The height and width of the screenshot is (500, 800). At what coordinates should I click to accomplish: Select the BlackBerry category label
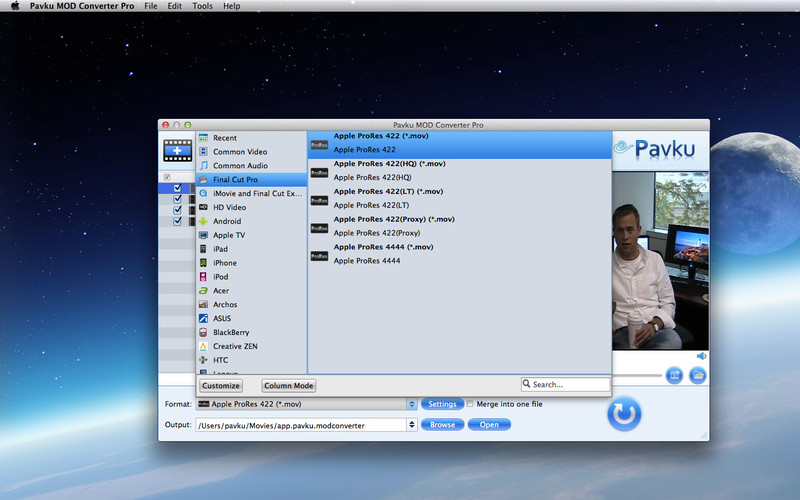click(x=231, y=332)
